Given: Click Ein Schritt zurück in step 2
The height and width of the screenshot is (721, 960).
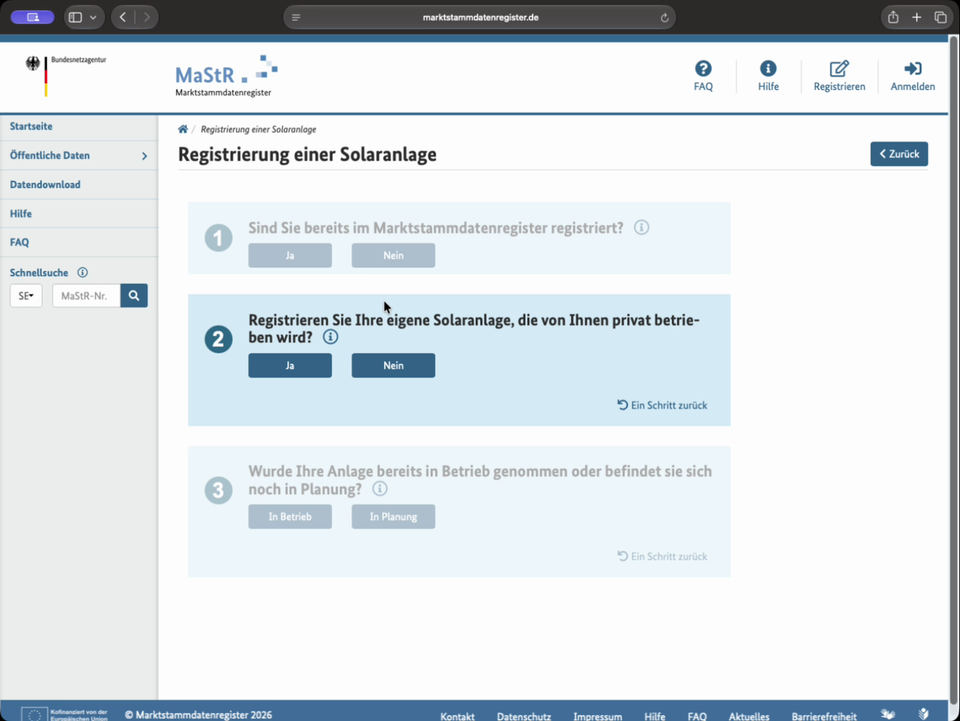Looking at the screenshot, I should [662, 405].
